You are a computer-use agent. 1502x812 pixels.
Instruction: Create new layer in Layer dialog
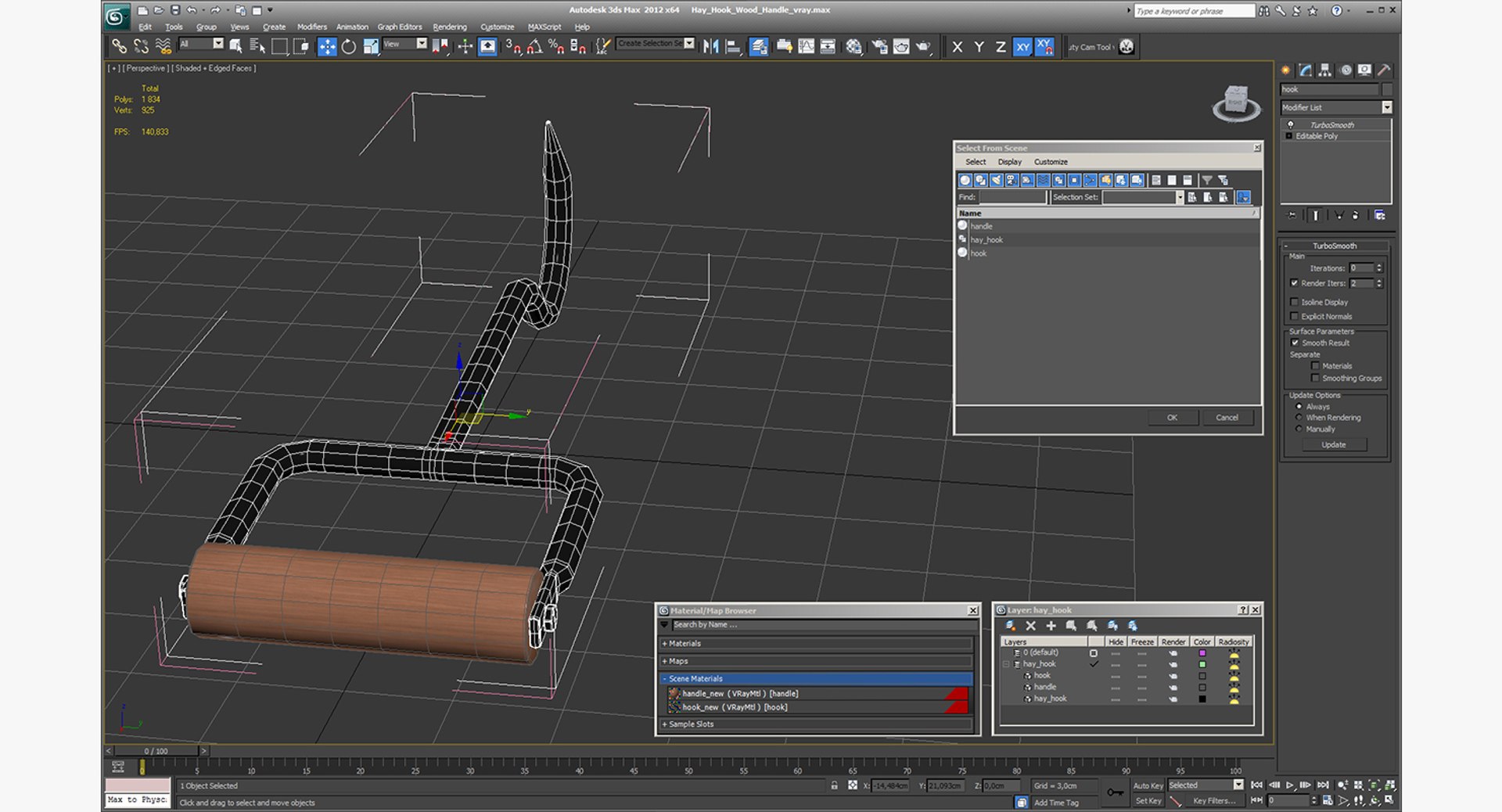(1010, 626)
